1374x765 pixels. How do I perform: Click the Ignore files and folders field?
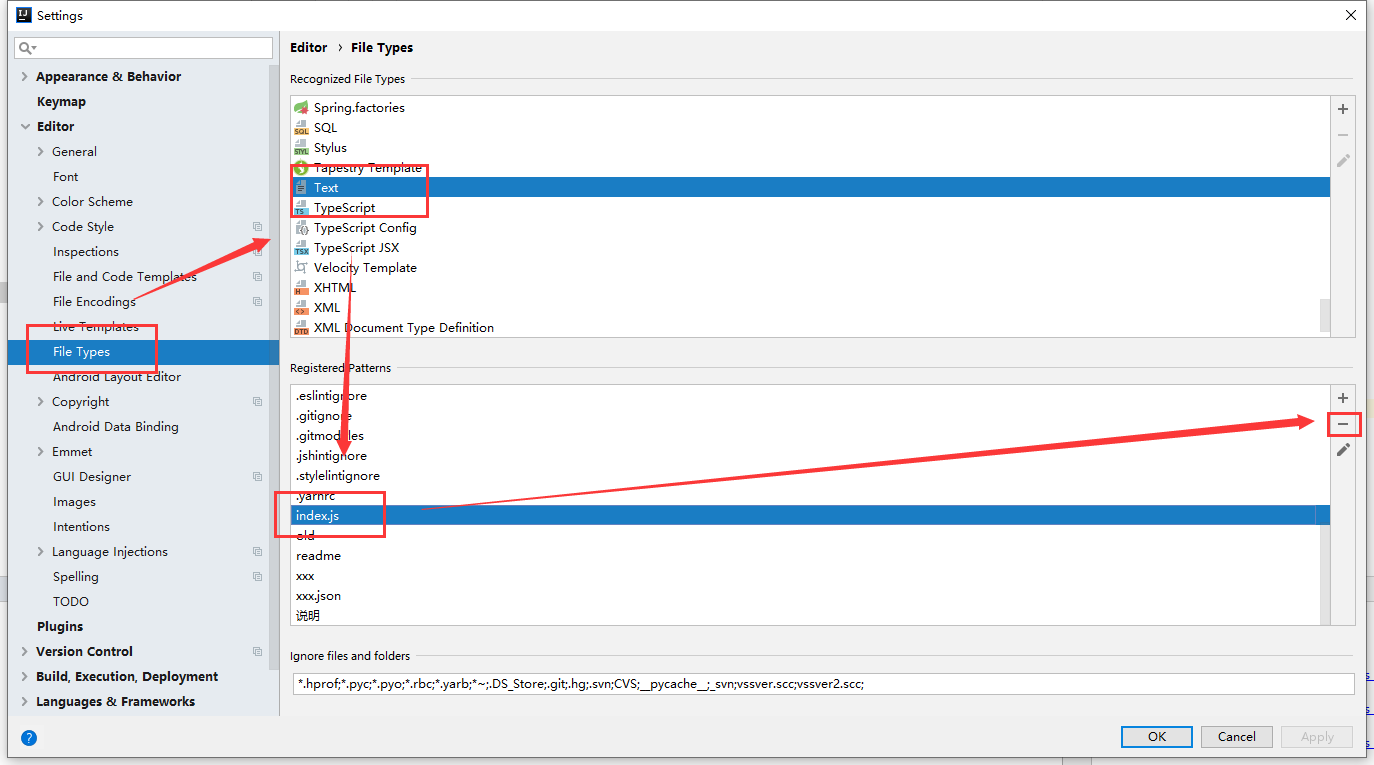pyautogui.click(x=820, y=684)
